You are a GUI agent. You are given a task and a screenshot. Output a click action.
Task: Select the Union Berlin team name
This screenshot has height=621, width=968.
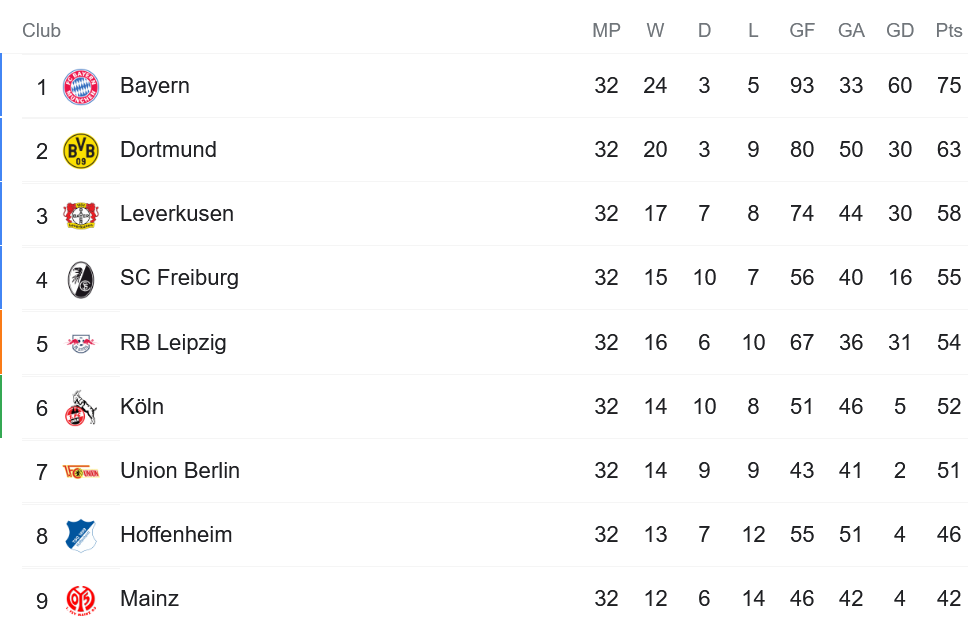(180, 470)
